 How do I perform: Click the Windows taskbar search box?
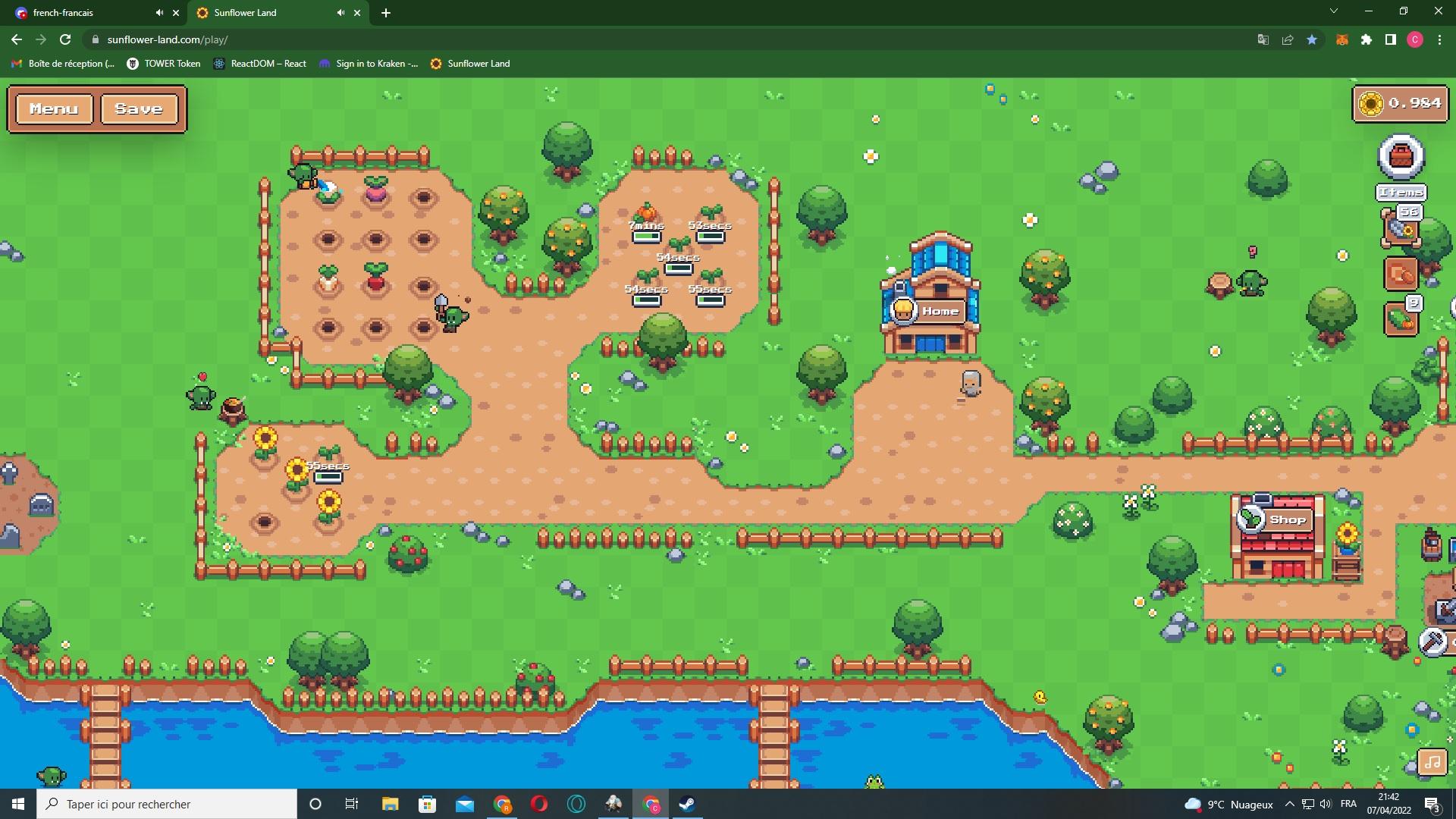coord(167,804)
